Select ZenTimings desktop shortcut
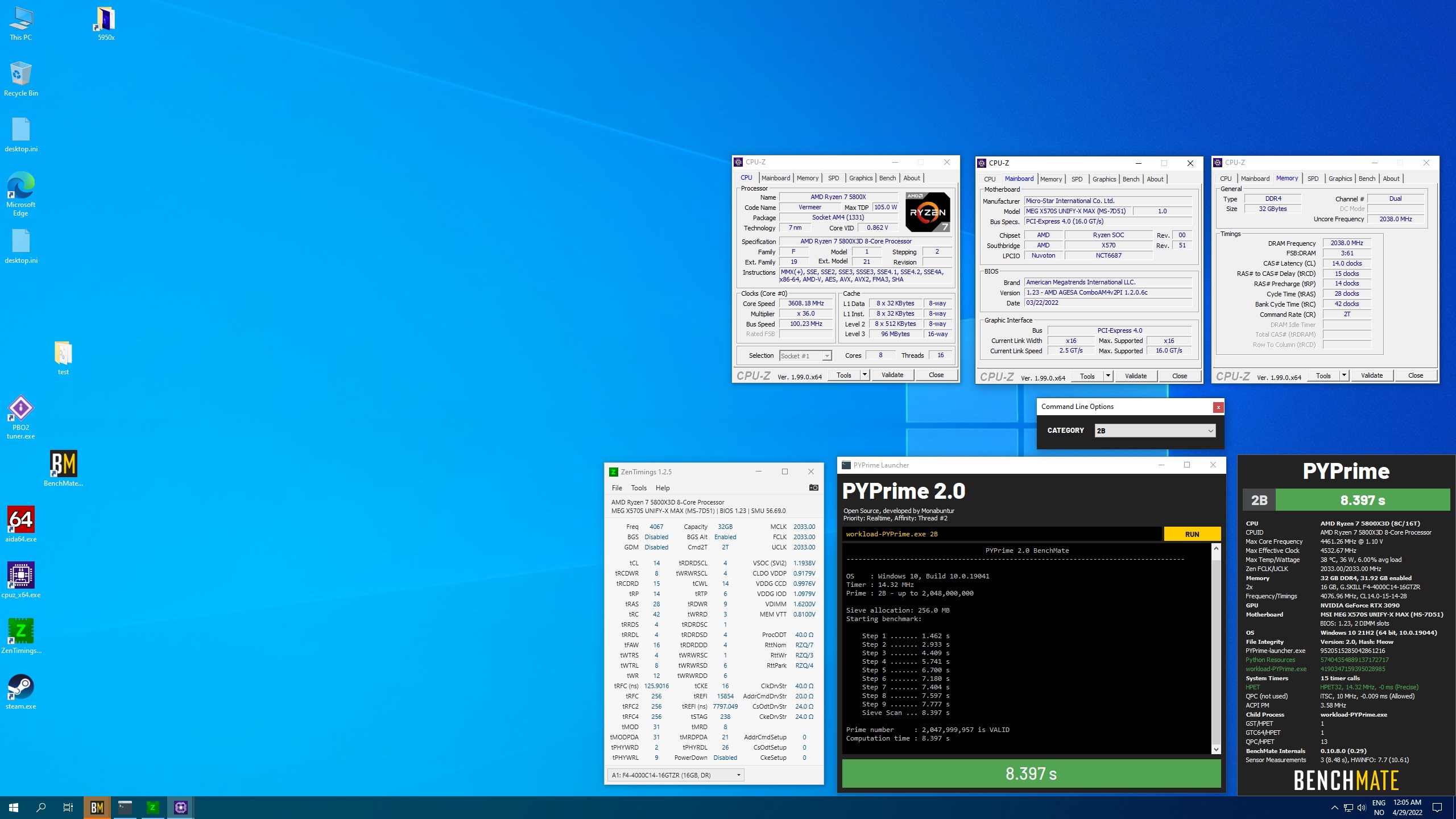Image resolution: width=1456 pixels, height=819 pixels. (x=20, y=636)
